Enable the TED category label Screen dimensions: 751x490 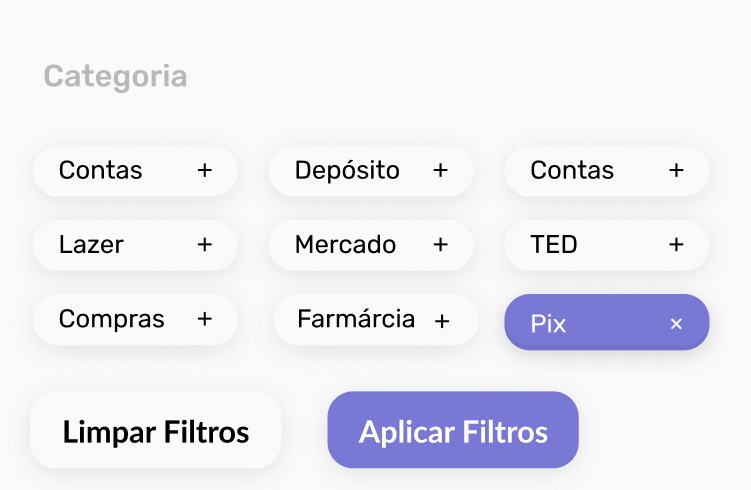[x=554, y=245]
